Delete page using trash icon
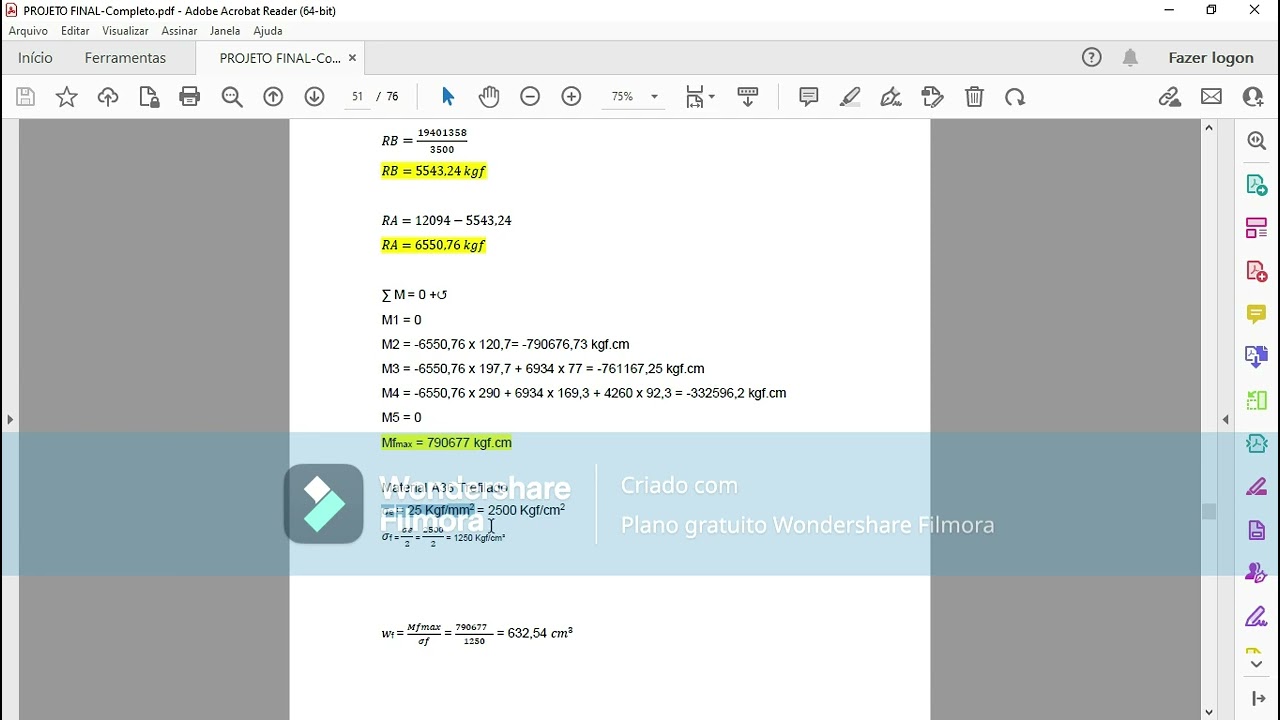 pos(974,97)
